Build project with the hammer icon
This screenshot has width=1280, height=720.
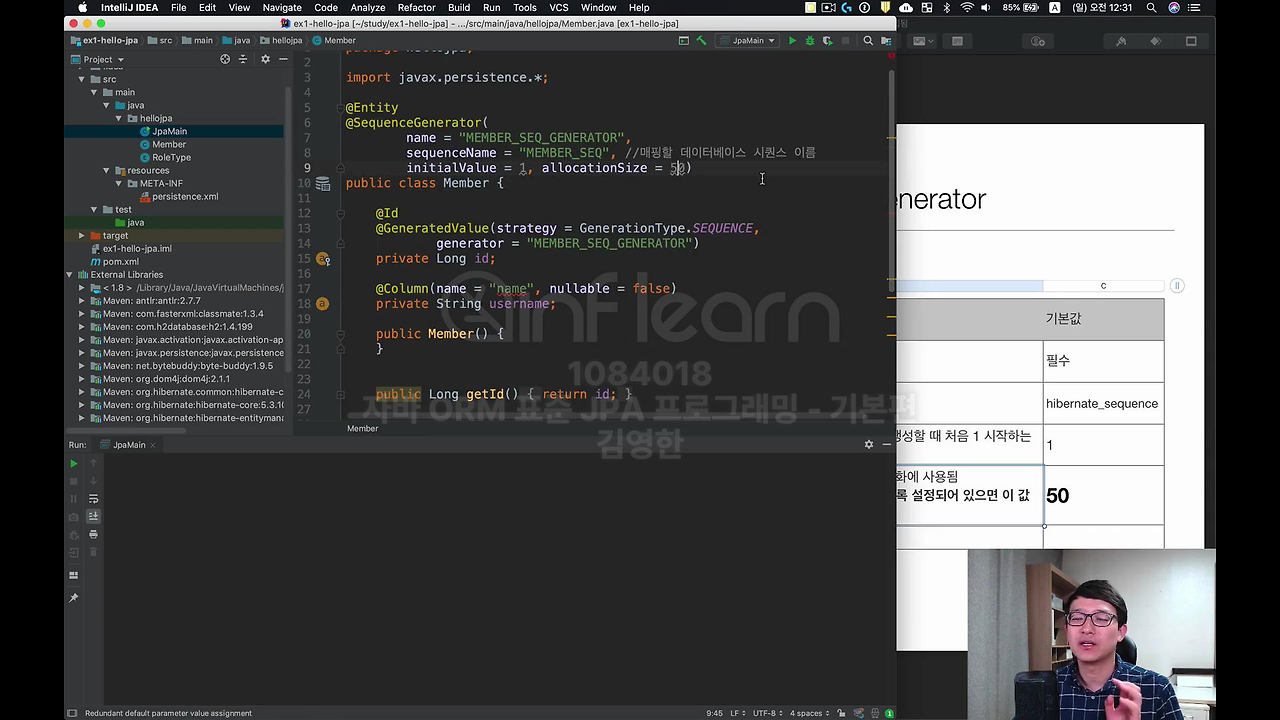point(701,41)
